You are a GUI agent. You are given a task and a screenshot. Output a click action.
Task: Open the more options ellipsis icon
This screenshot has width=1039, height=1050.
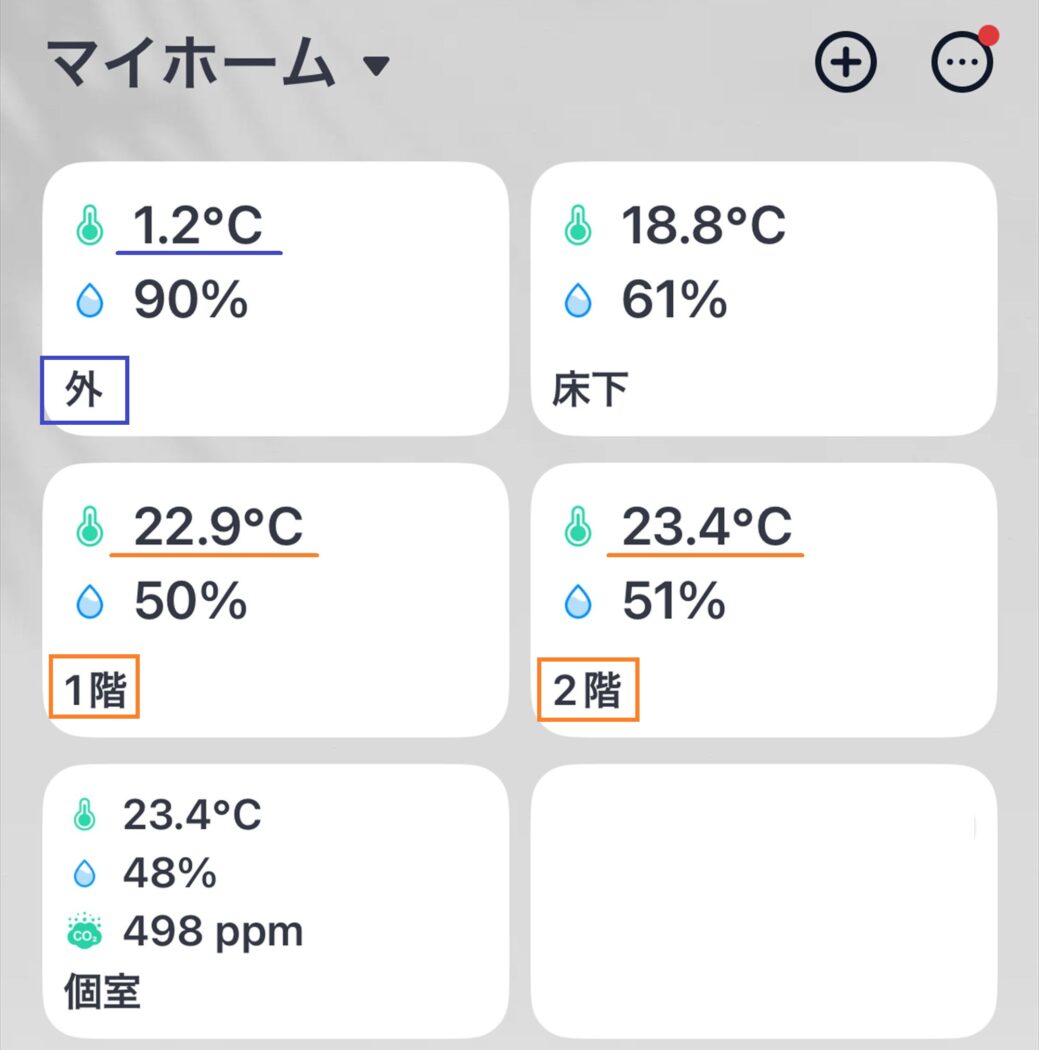tap(962, 63)
